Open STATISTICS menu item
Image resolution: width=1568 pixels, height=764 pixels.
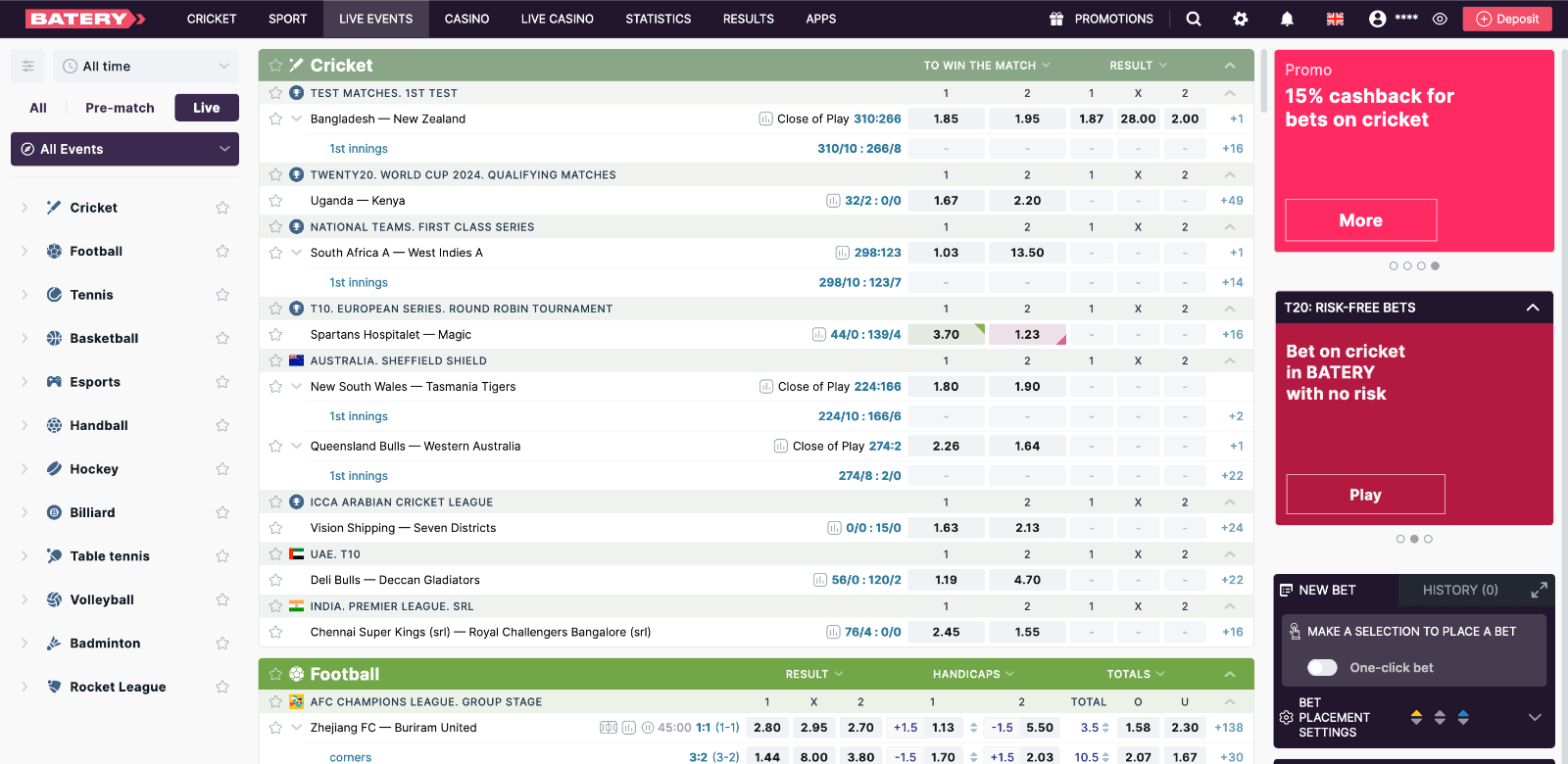(659, 19)
